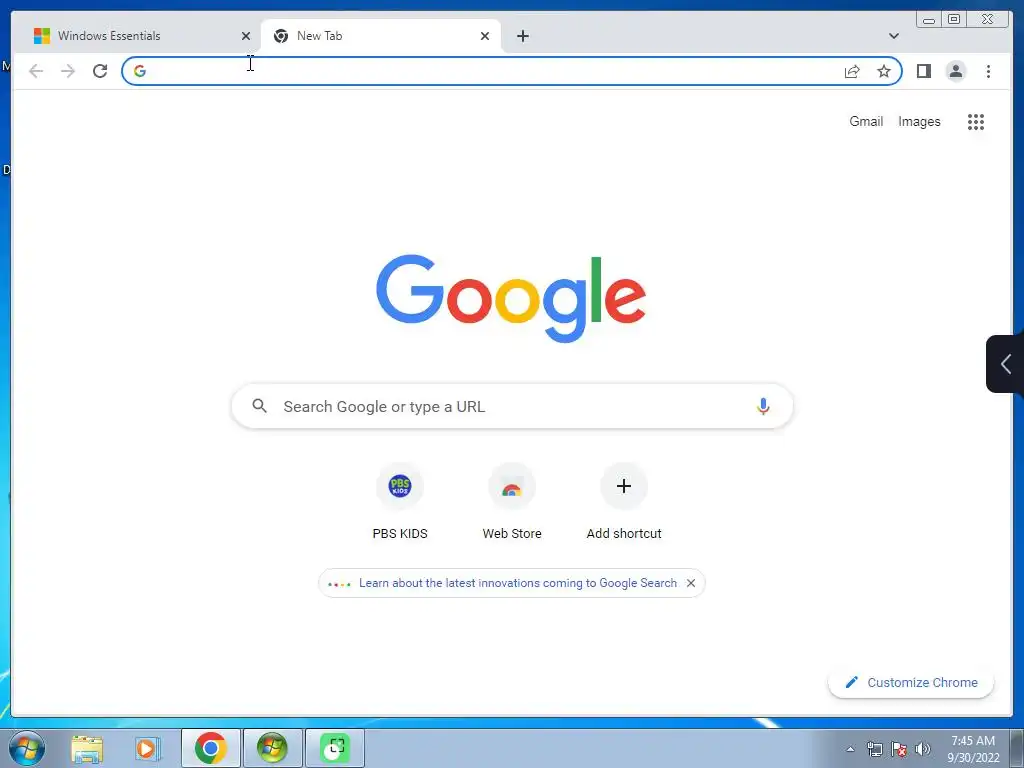The image size is (1024, 768).
Task: Open the green screen capture taskbar app
Action: tap(335, 748)
